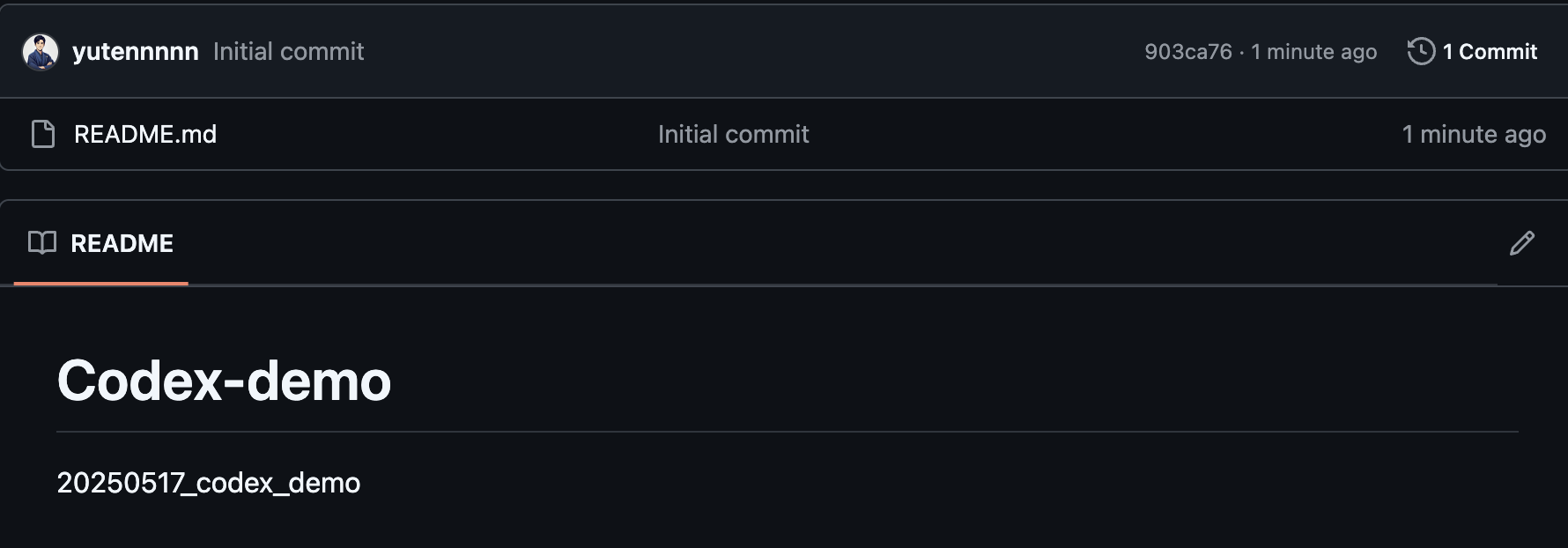
Task: Click the README.md row's 1 minute ago timestamp
Action: click(x=1474, y=134)
